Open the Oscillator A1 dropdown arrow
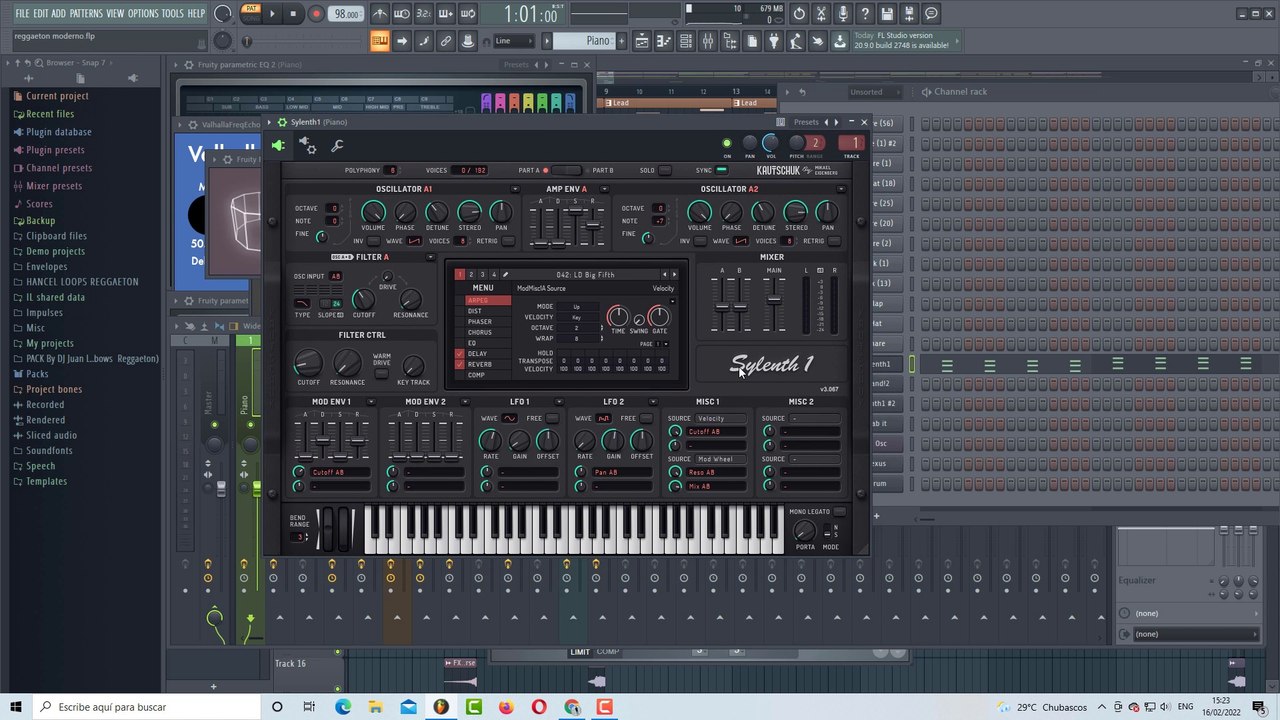This screenshot has width=1280, height=720. coord(515,189)
